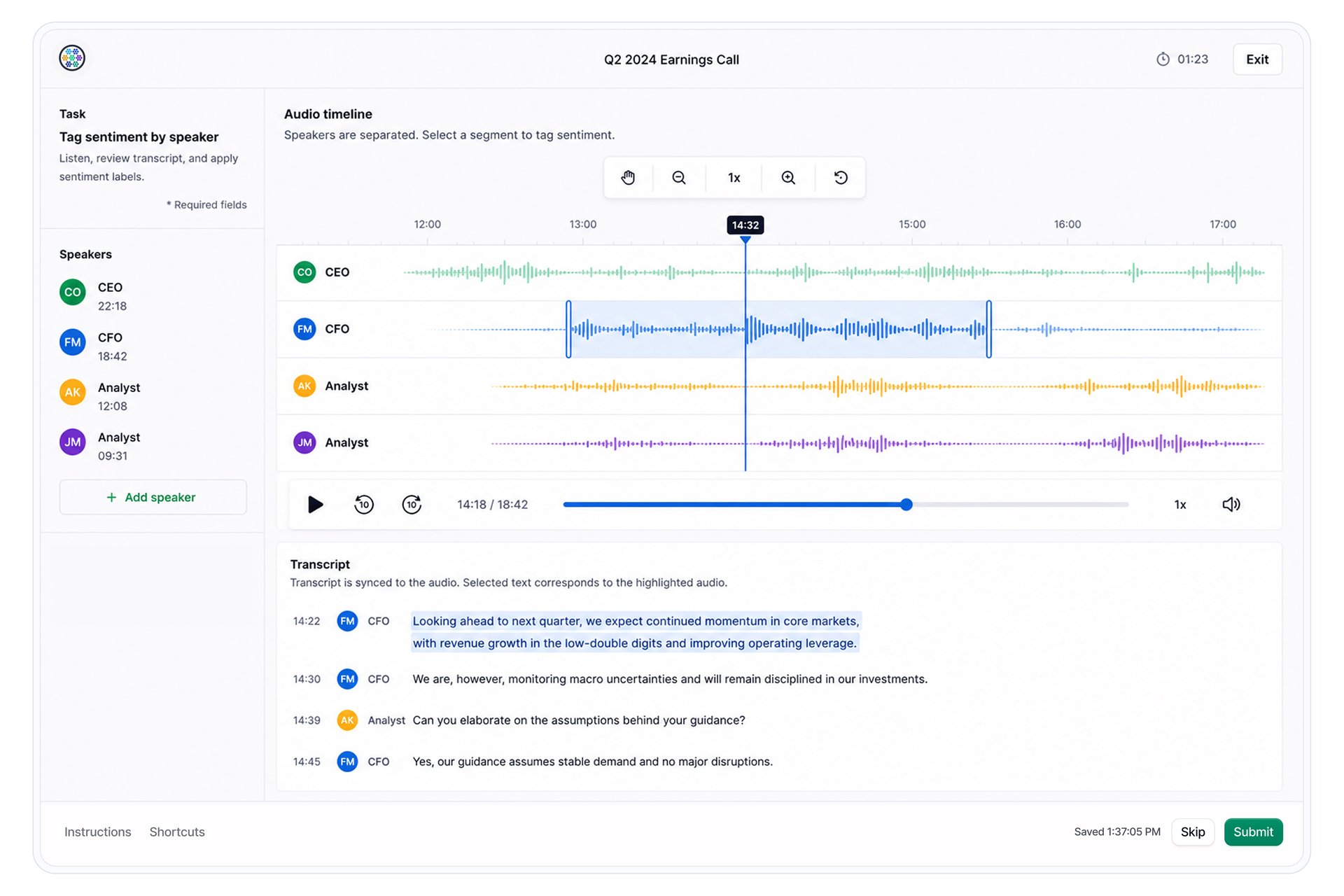Select the 14:32 playhead marker

(x=745, y=225)
